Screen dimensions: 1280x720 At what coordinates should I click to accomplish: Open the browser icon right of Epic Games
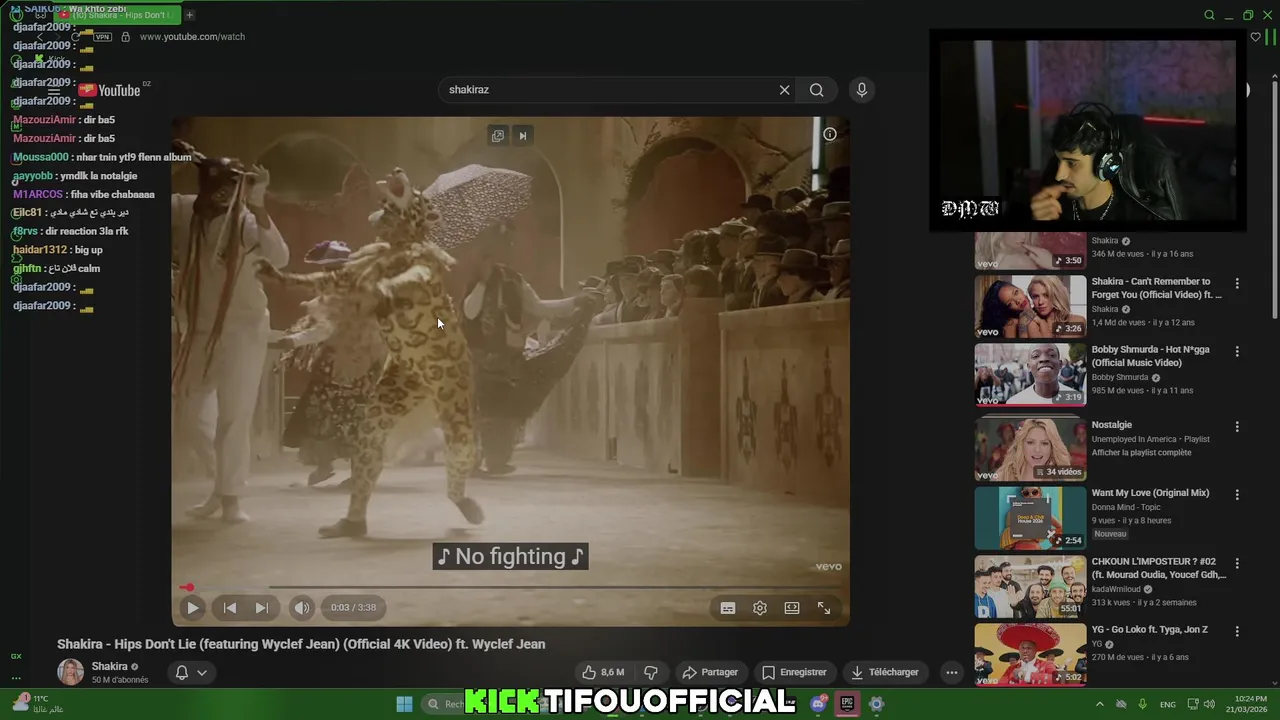(876, 704)
